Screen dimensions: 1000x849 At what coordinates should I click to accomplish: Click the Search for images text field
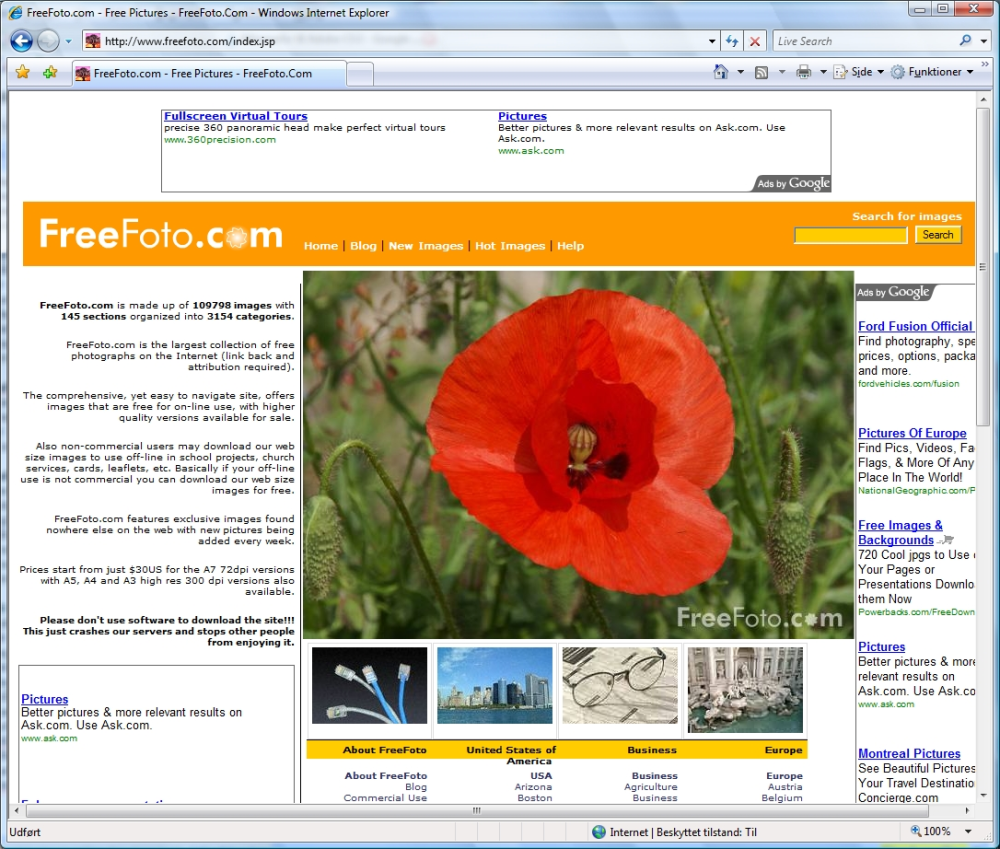850,235
